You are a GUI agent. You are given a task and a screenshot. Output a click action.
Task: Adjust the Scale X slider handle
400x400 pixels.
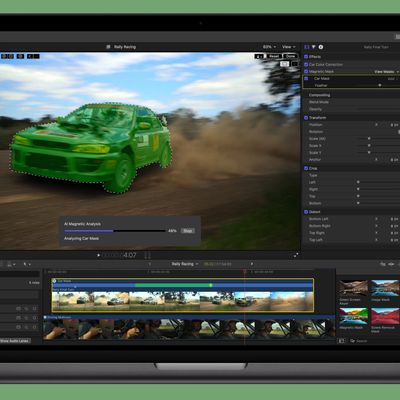[369, 145]
